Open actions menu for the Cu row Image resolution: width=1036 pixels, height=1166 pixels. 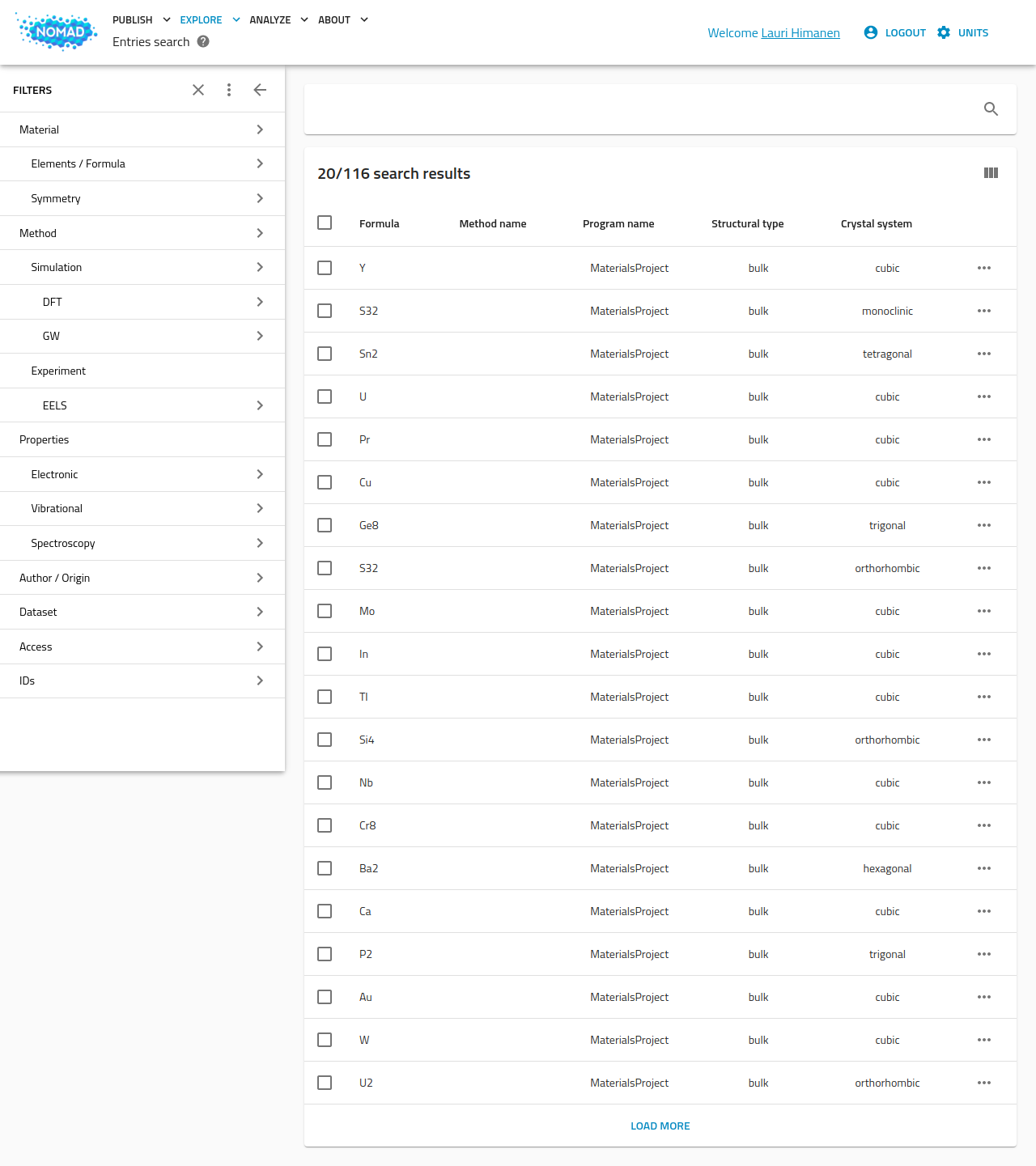(x=984, y=482)
